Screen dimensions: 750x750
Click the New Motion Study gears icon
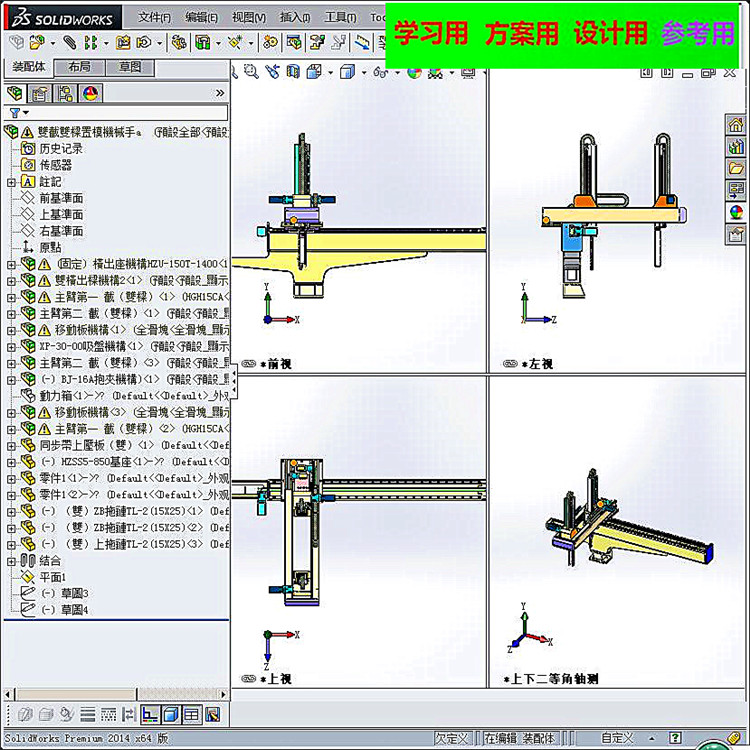tap(270, 43)
